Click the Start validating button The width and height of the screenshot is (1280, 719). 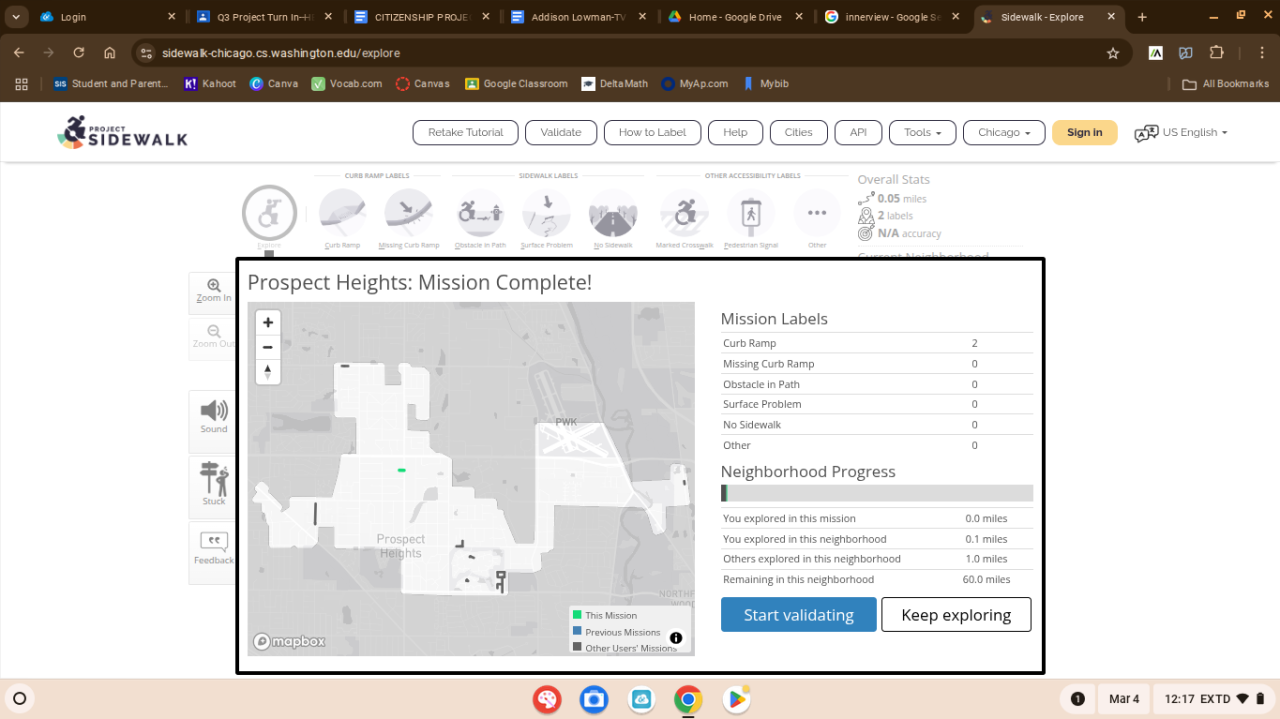798,614
